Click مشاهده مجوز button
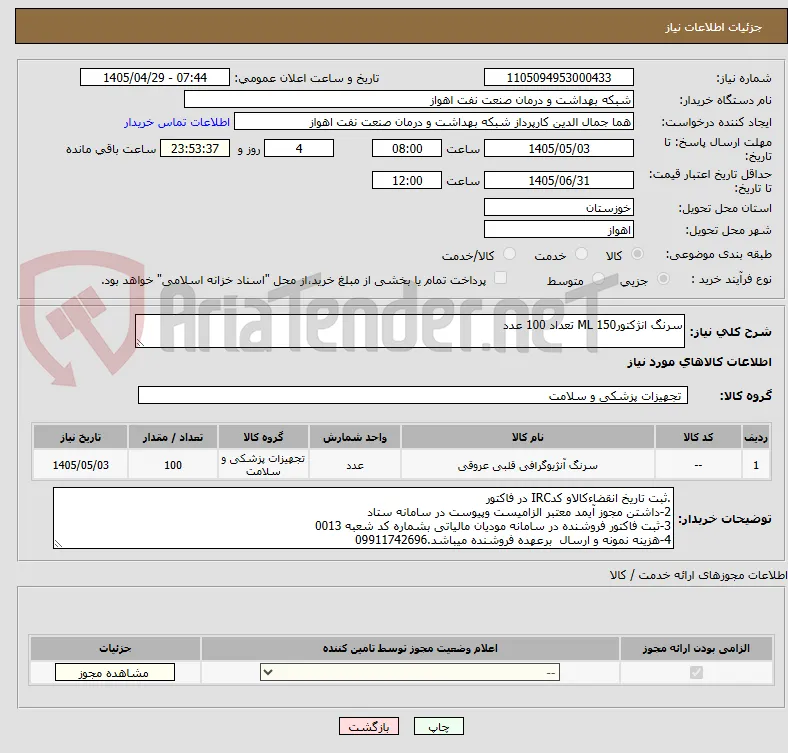This screenshot has width=788, height=753. (115, 673)
